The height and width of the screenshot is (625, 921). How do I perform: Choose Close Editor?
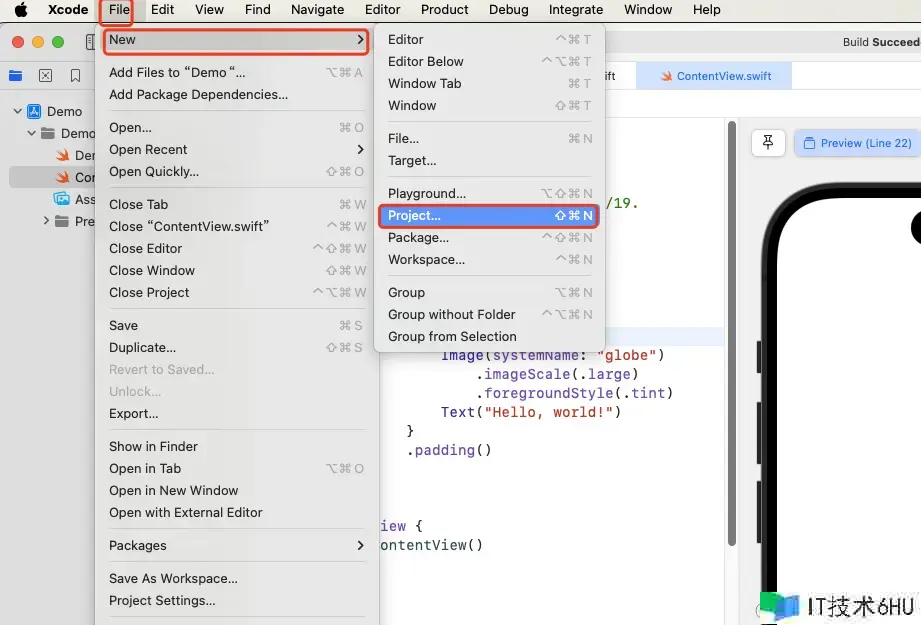point(236,248)
